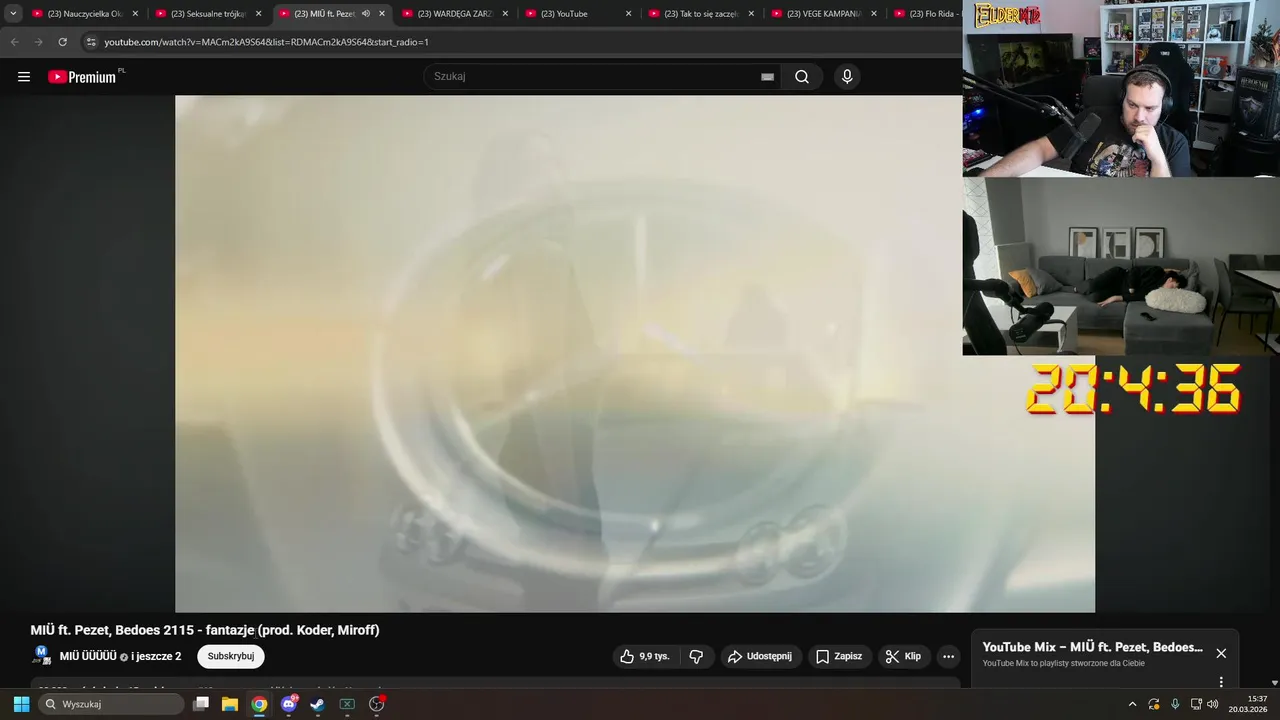Screen dimensions: 1280x720
Task: Dislike the video with thumbs-down
Action: tap(697, 656)
